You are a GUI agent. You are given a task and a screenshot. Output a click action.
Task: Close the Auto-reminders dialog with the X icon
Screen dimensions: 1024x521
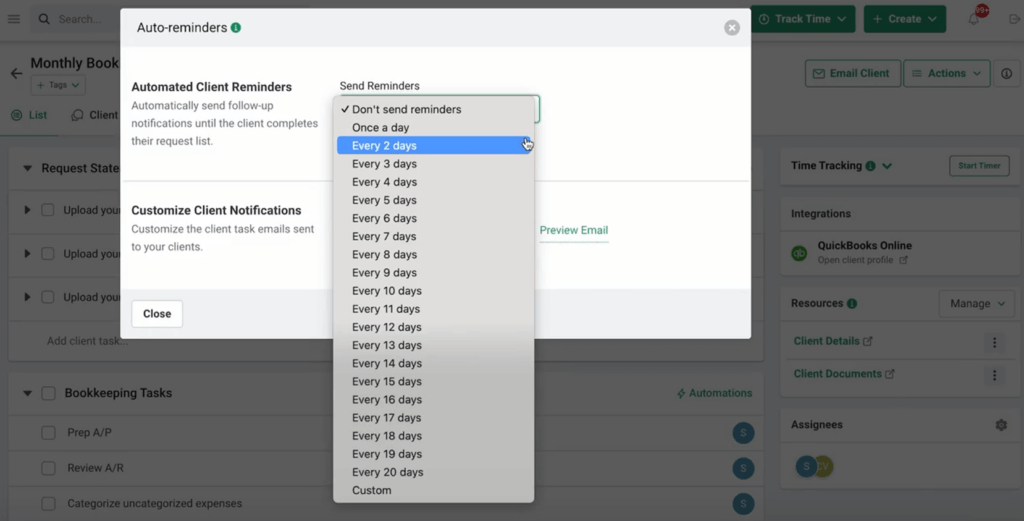point(732,28)
